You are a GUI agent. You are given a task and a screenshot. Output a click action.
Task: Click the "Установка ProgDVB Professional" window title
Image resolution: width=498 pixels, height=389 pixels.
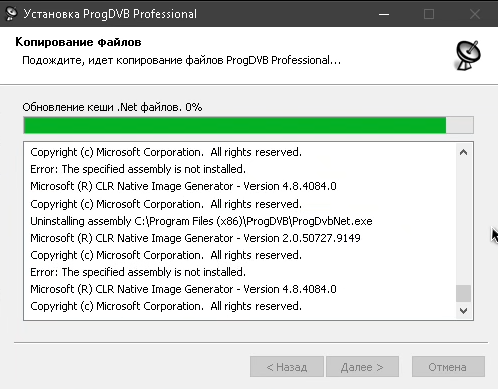click(x=110, y=14)
